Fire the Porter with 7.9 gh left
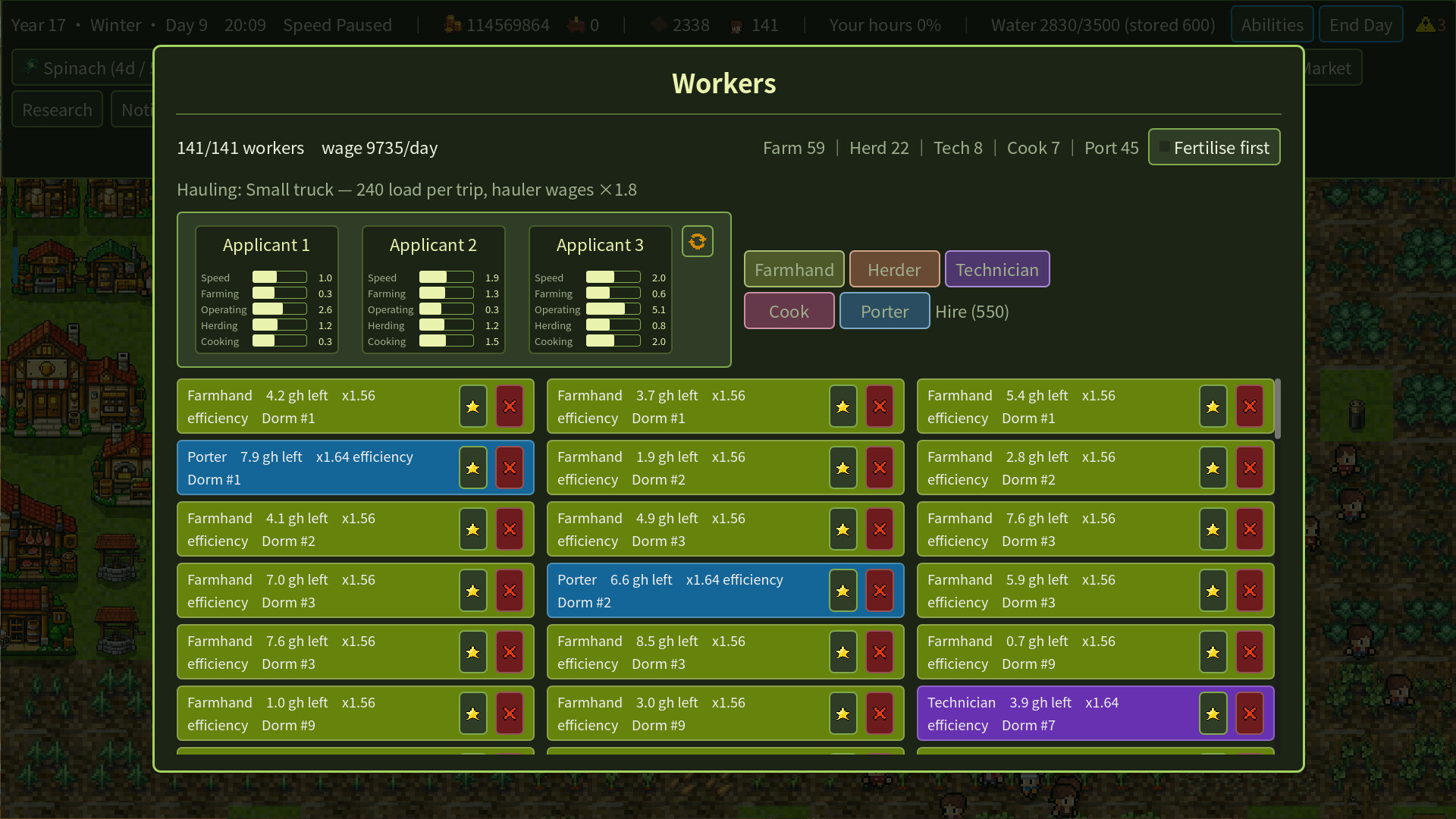1456x819 pixels. 510,468
